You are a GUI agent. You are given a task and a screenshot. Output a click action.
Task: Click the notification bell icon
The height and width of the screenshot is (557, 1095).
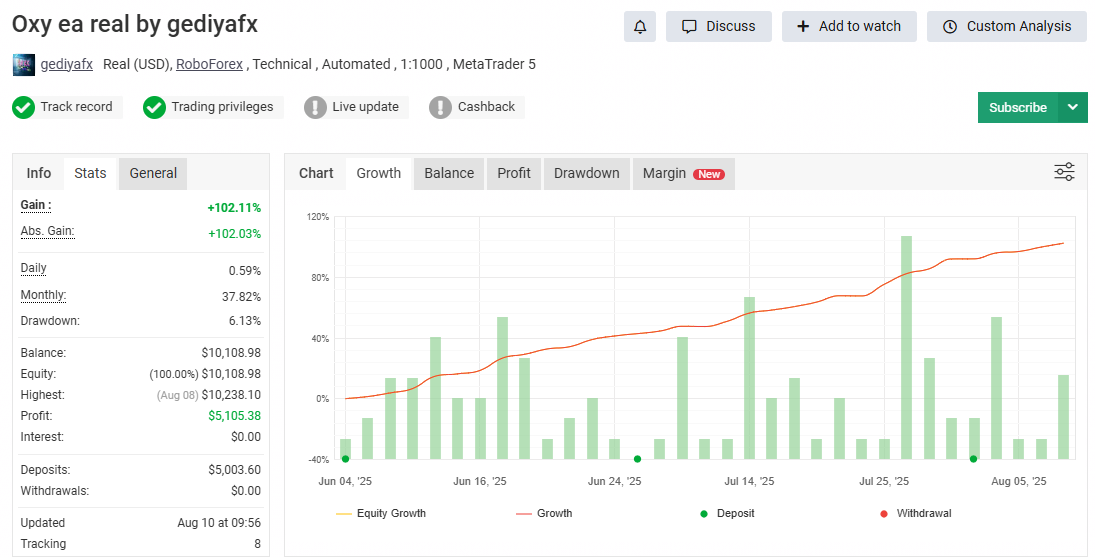[639, 27]
